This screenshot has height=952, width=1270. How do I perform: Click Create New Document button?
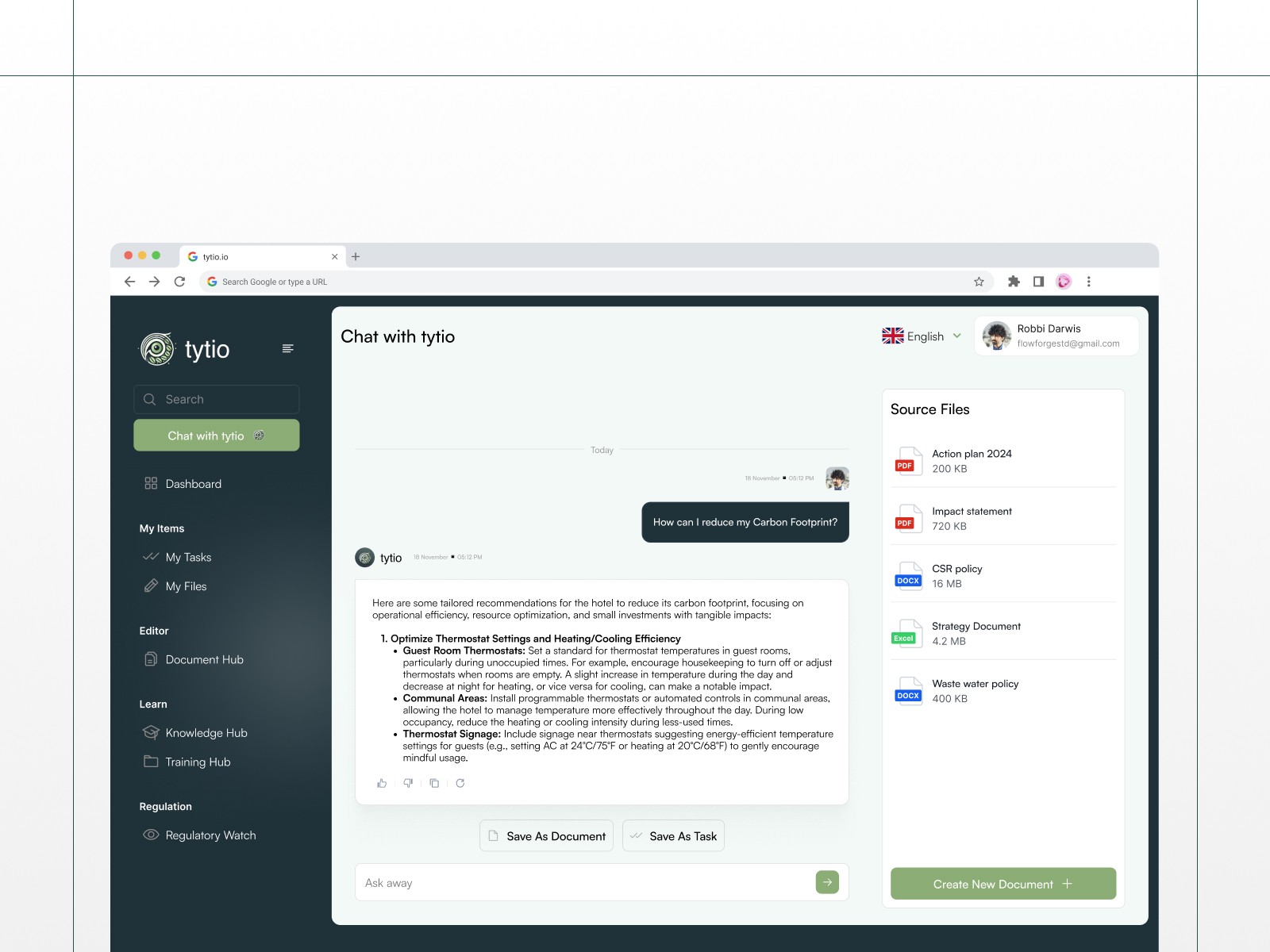1003,884
